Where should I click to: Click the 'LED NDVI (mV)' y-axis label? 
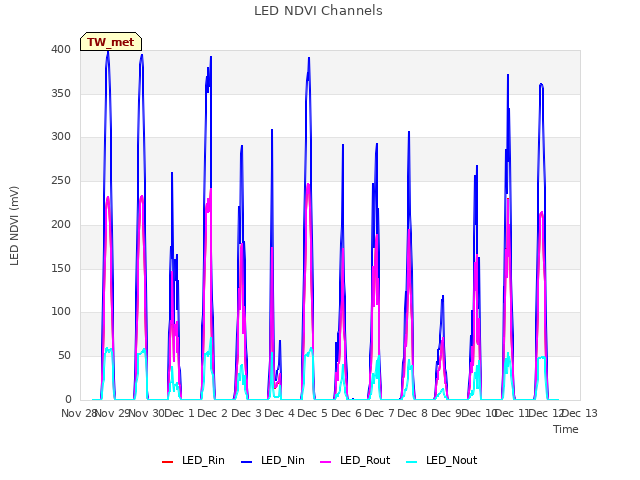point(14,226)
